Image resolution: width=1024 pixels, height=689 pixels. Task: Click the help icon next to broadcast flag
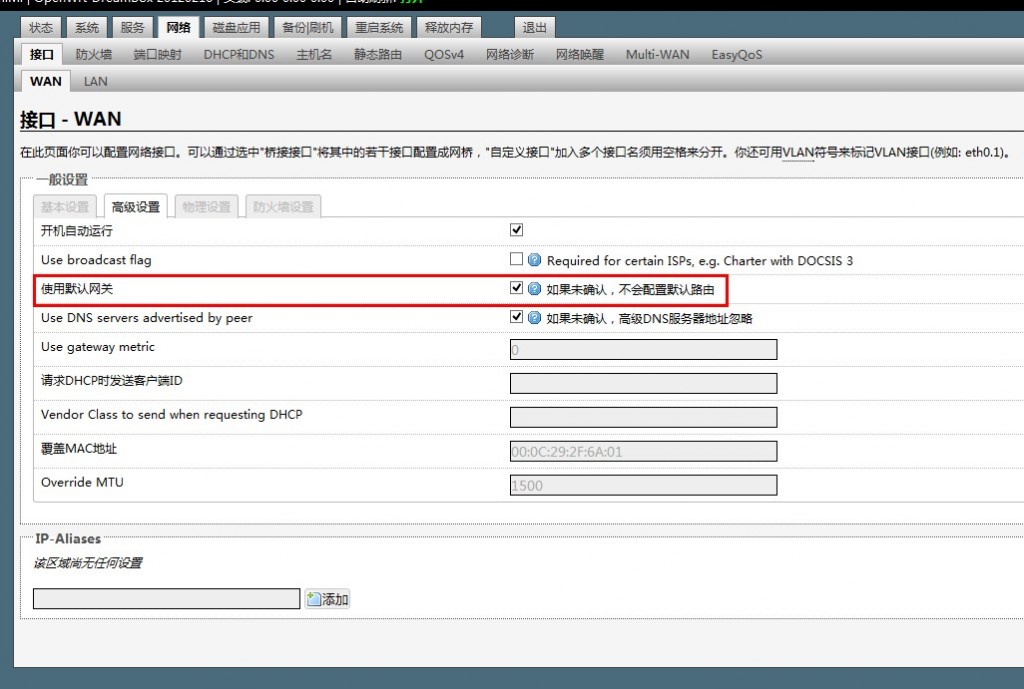click(534, 260)
